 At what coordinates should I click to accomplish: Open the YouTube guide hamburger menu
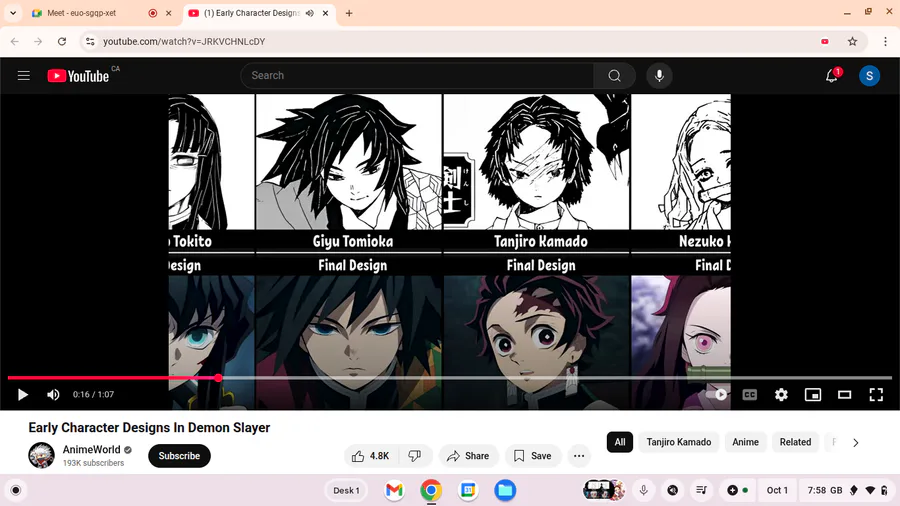click(24, 76)
